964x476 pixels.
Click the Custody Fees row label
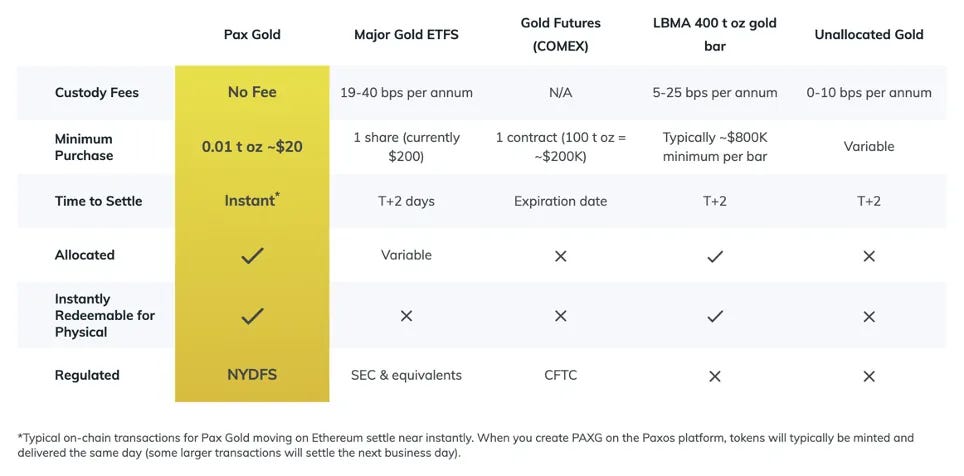tap(97, 93)
